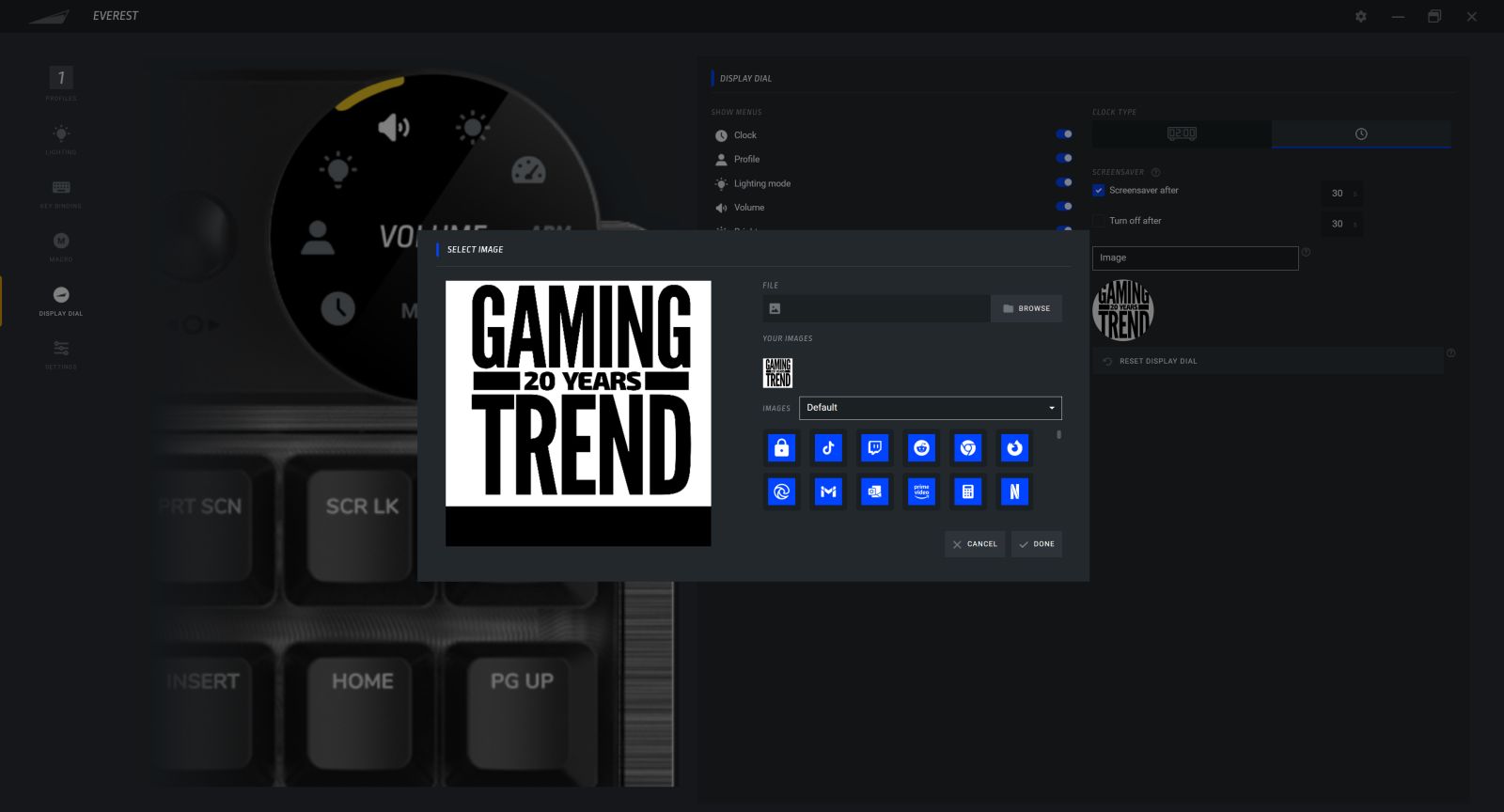Click the clock icon on dial preview
Viewport: 1504px width, 812px height.
coord(338,307)
